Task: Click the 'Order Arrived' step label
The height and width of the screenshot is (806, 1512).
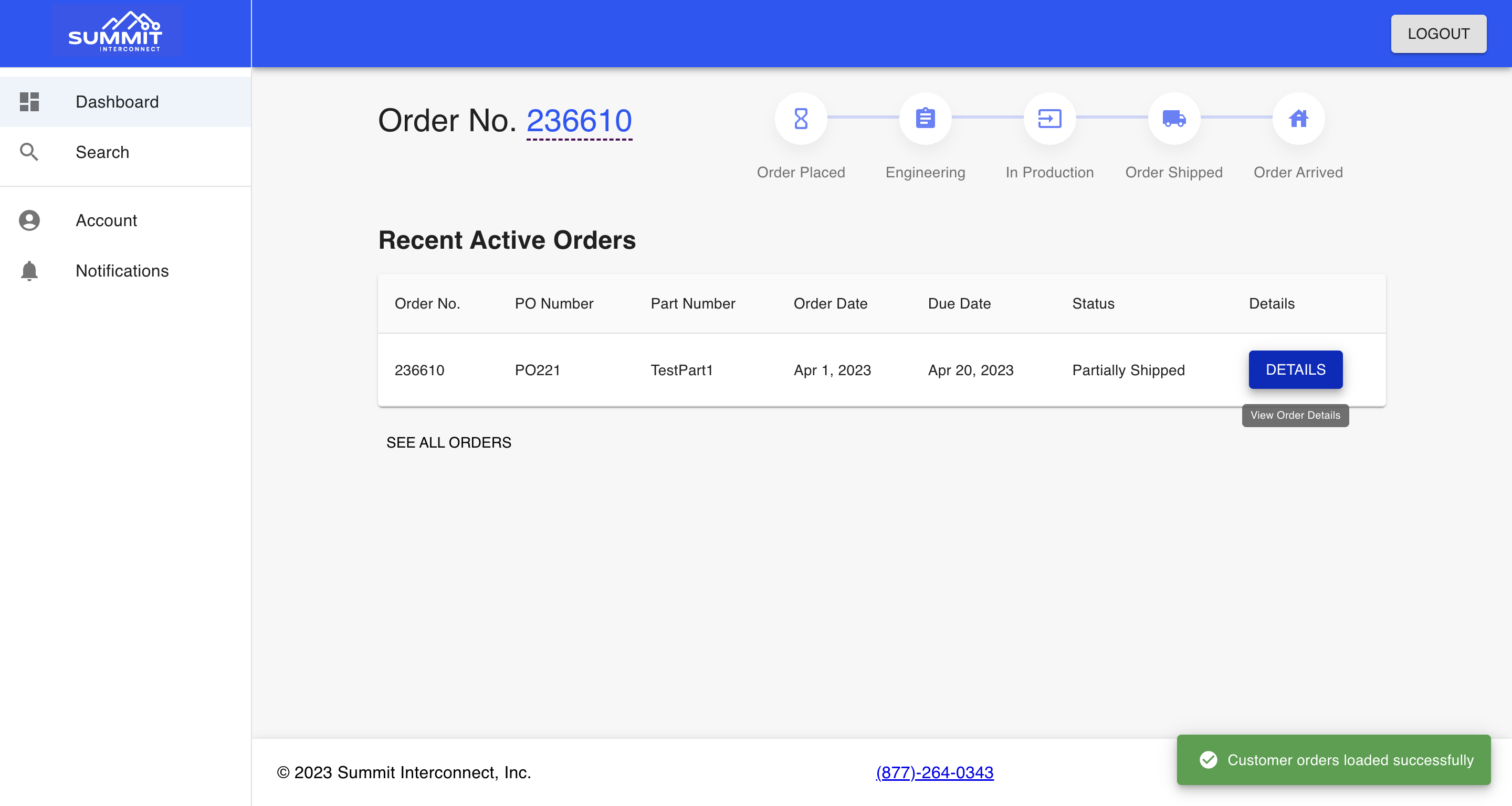Action: point(1298,173)
